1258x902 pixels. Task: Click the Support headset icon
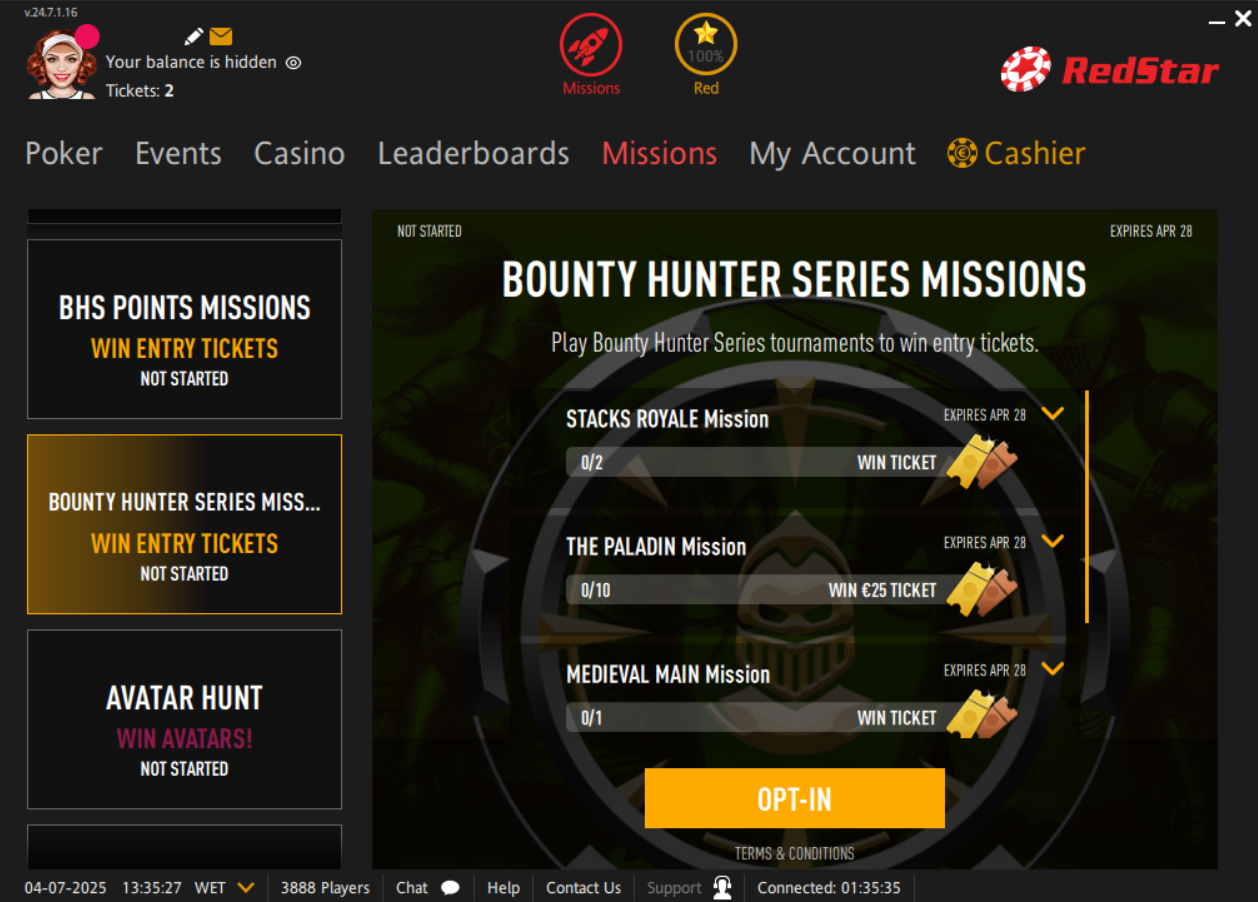pyautogui.click(x=722, y=888)
